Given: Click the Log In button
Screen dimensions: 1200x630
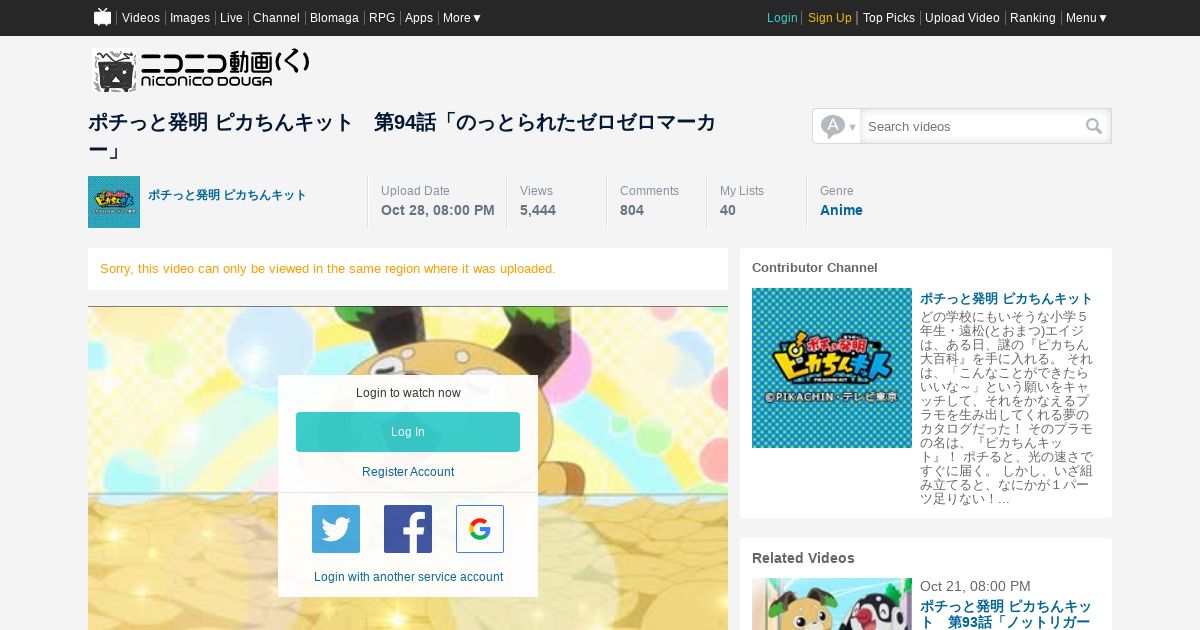Looking at the screenshot, I should point(408,432).
